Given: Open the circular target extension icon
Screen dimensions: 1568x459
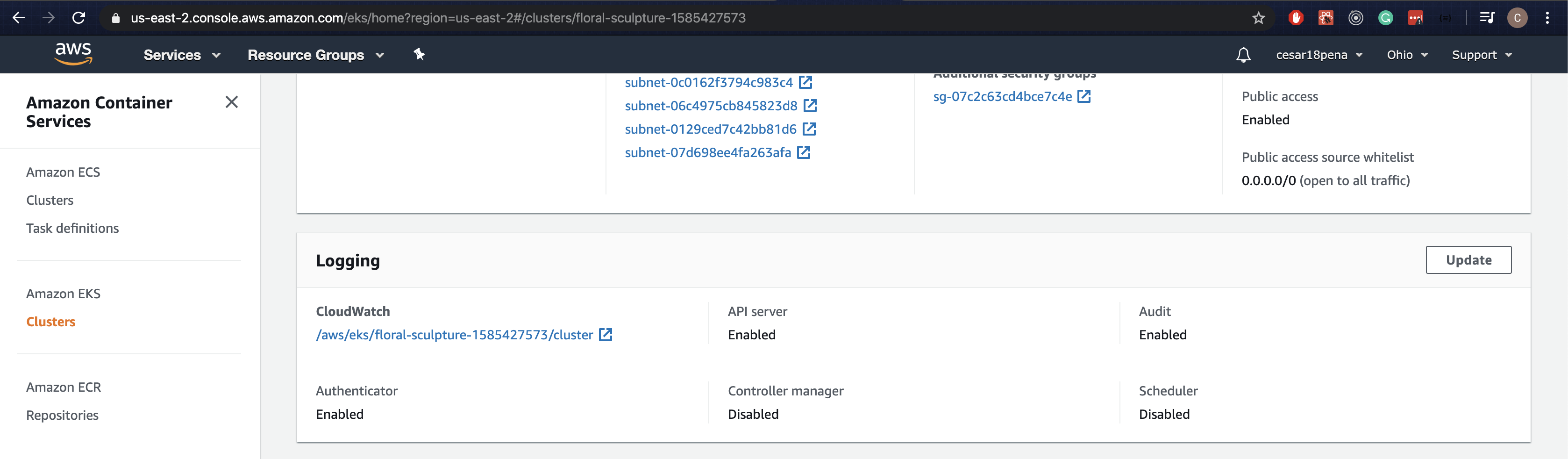Looking at the screenshot, I should click(x=1355, y=18).
